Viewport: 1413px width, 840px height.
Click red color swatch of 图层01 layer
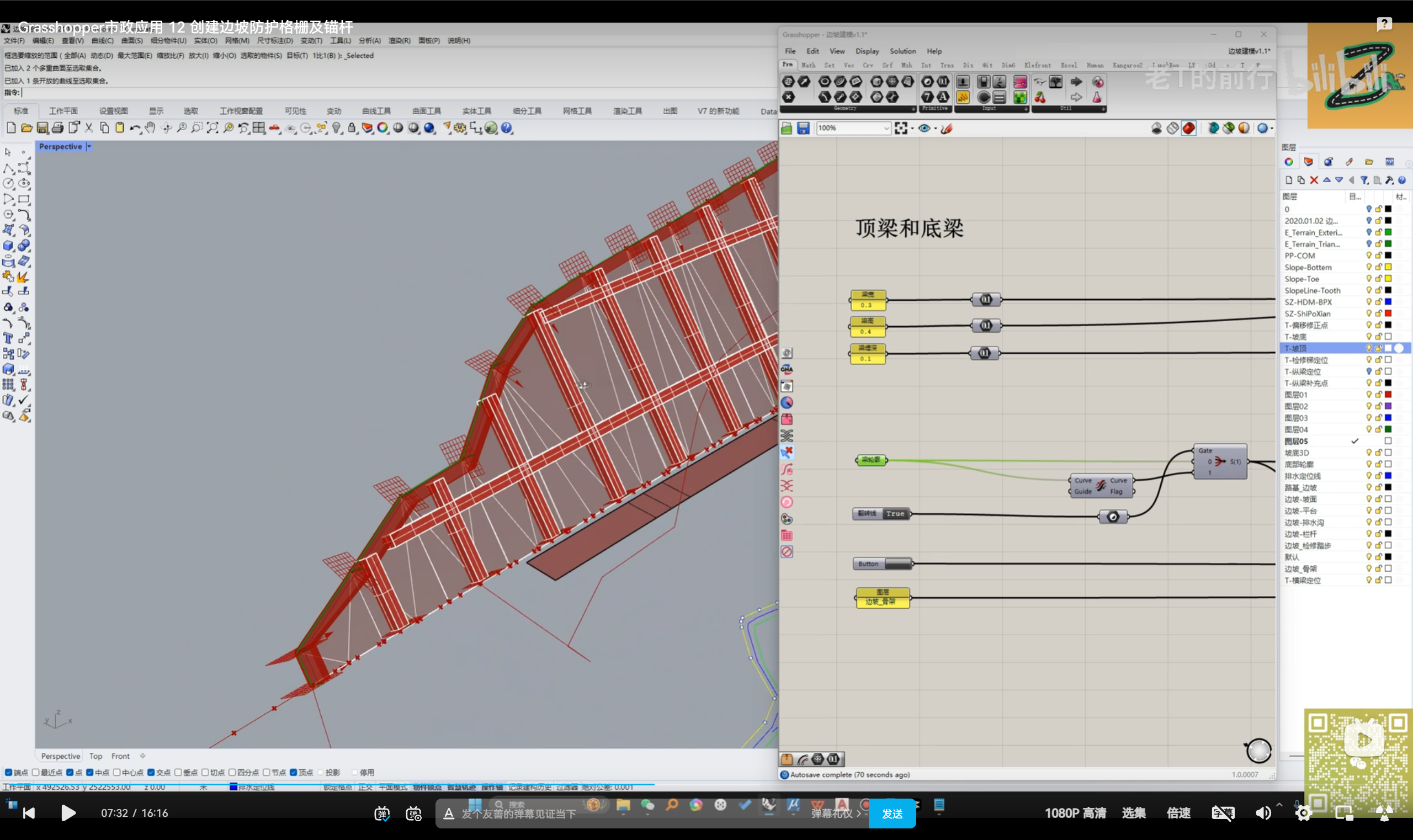click(1388, 395)
